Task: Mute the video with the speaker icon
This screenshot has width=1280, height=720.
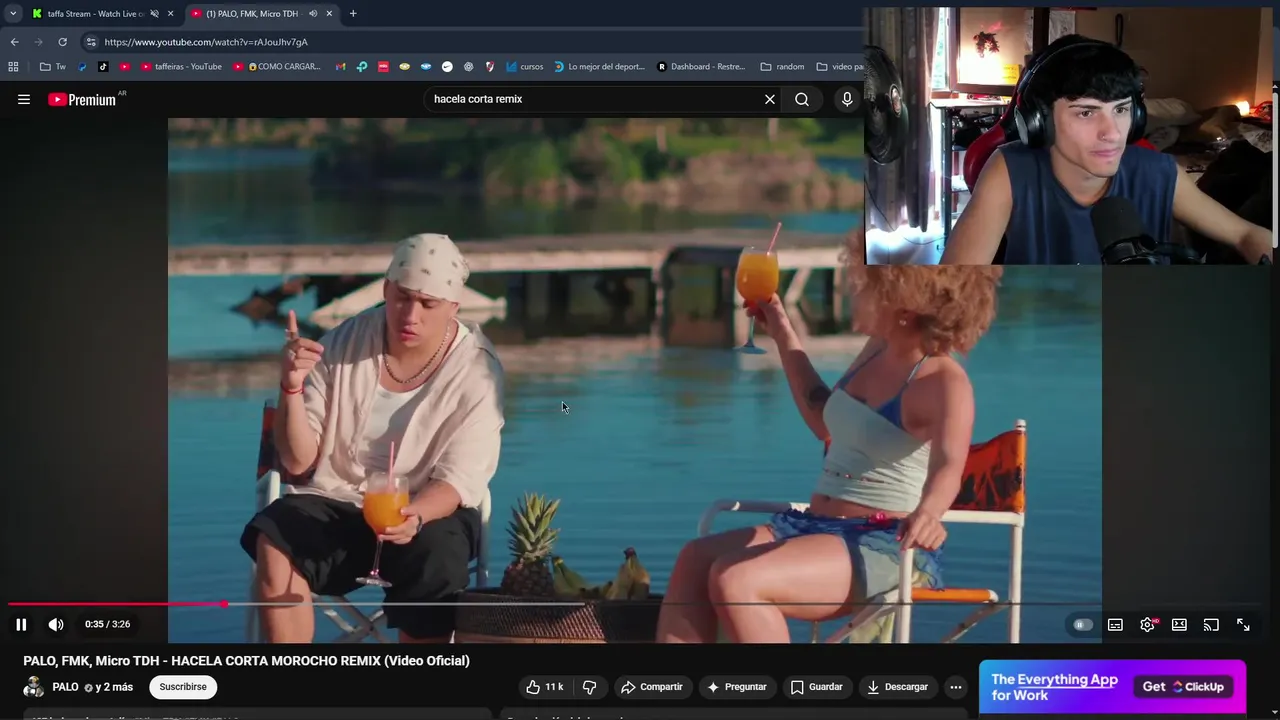Action: click(56, 624)
